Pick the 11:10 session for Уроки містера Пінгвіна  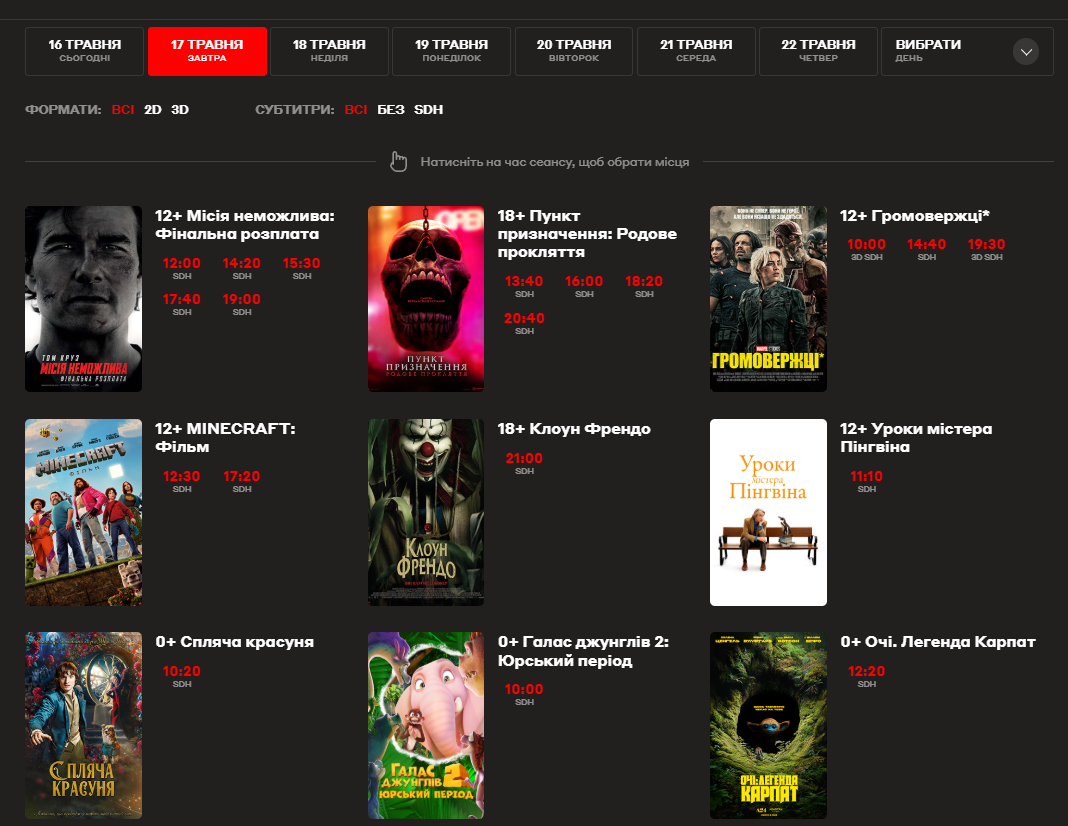pos(866,481)
